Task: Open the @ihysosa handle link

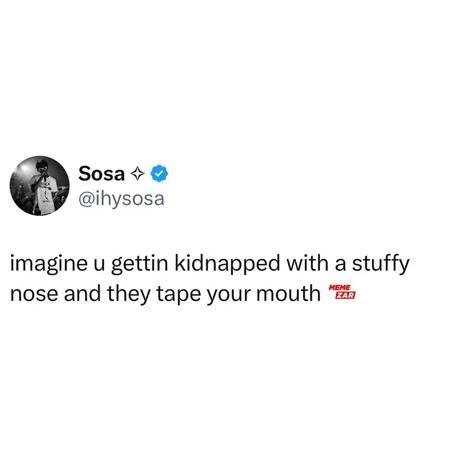Action: coord(121,199)
